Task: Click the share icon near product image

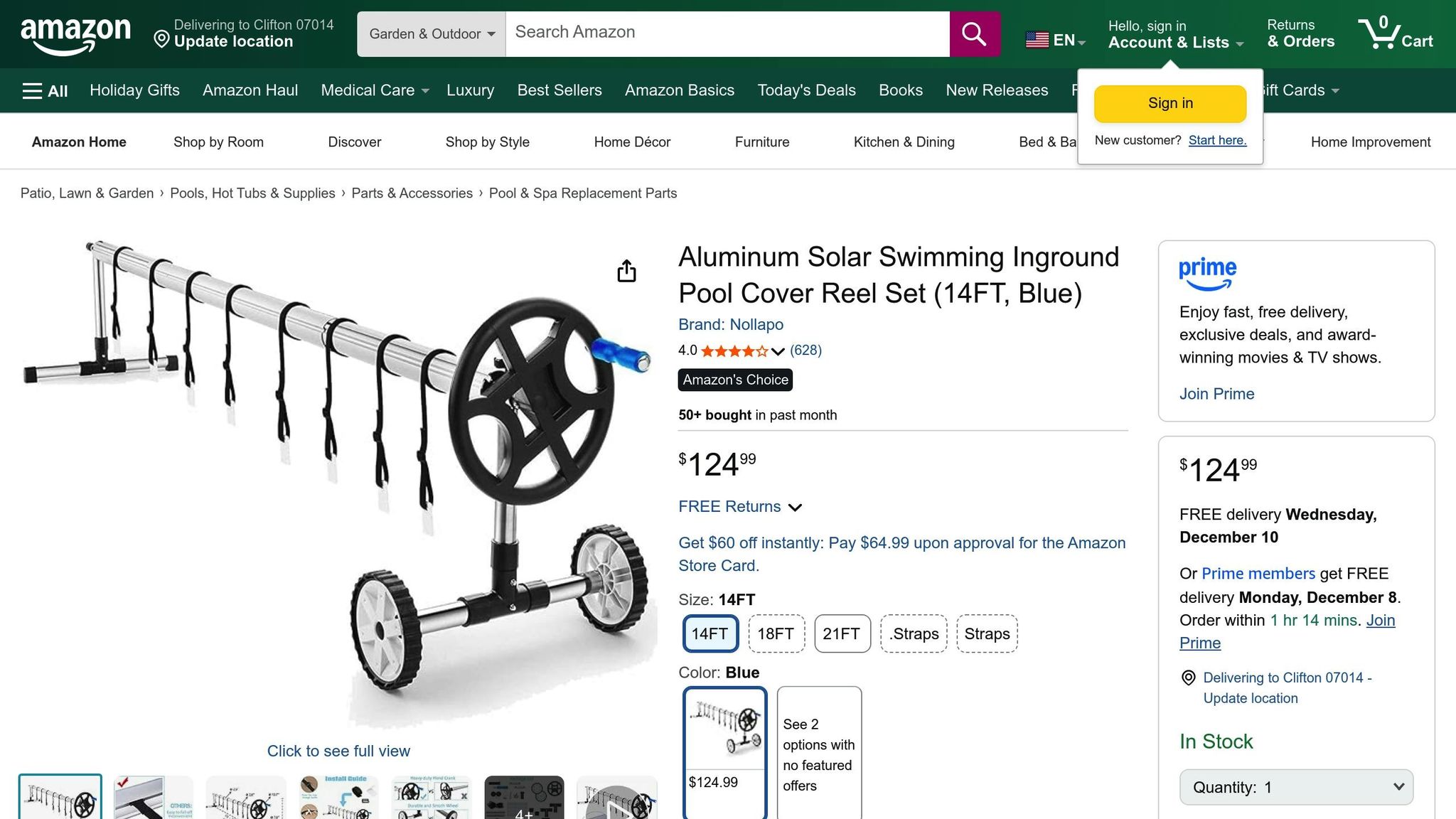Action: tap(626, 271)
